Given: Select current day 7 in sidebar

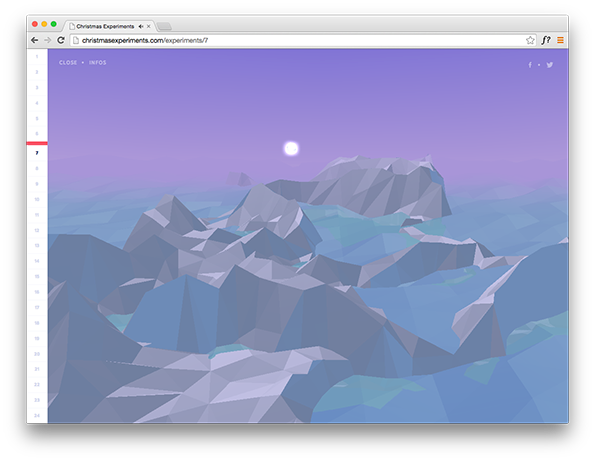Looking at the screenshot, I should (37, 153).
